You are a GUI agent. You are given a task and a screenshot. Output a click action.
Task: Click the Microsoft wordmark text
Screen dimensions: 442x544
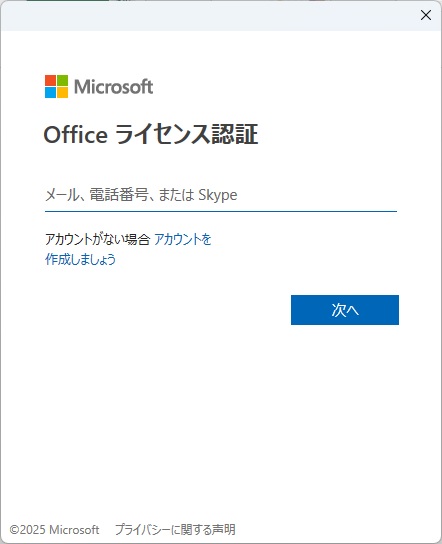[x=113, y=87]
